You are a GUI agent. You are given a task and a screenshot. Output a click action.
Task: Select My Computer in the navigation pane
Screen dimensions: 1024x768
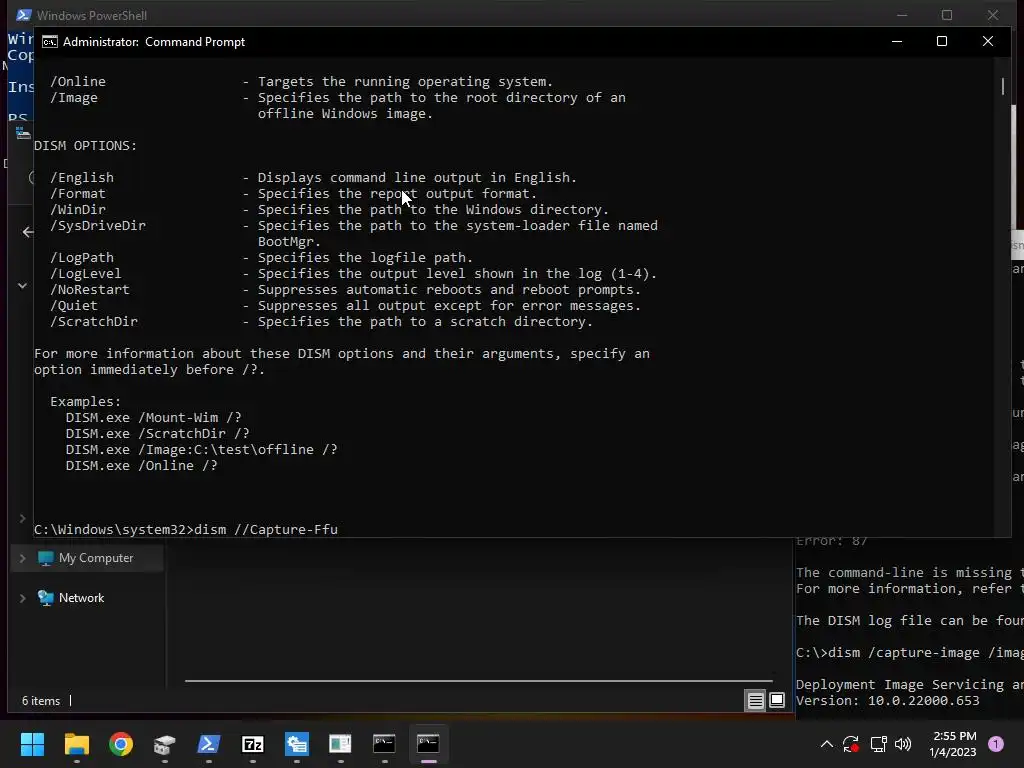[x=96, y=558]
